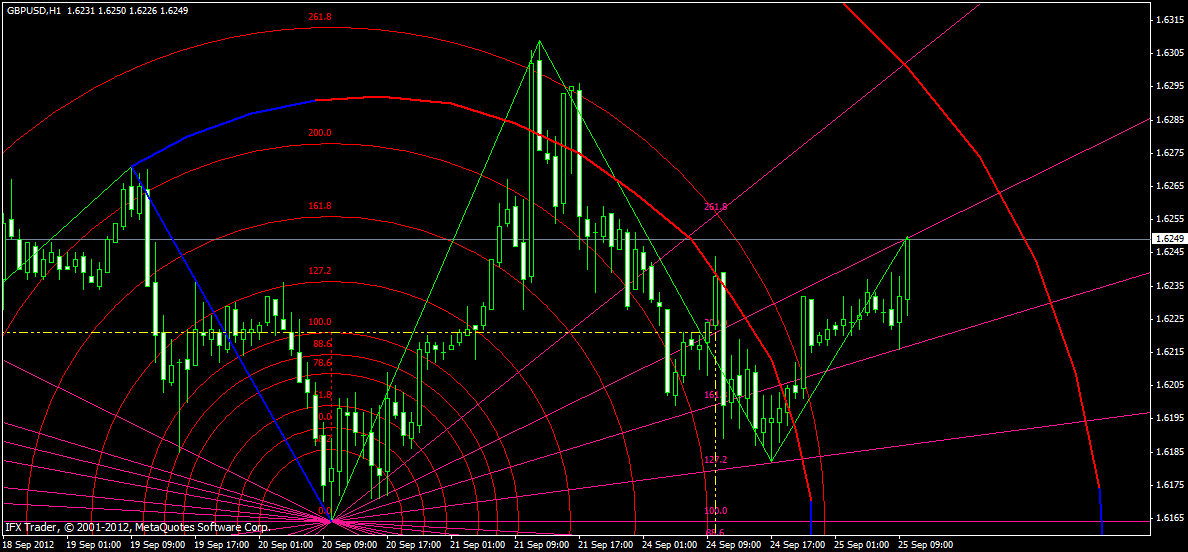
Task: Click price axis value 1.6205
Action: [x=1169, y=385]
